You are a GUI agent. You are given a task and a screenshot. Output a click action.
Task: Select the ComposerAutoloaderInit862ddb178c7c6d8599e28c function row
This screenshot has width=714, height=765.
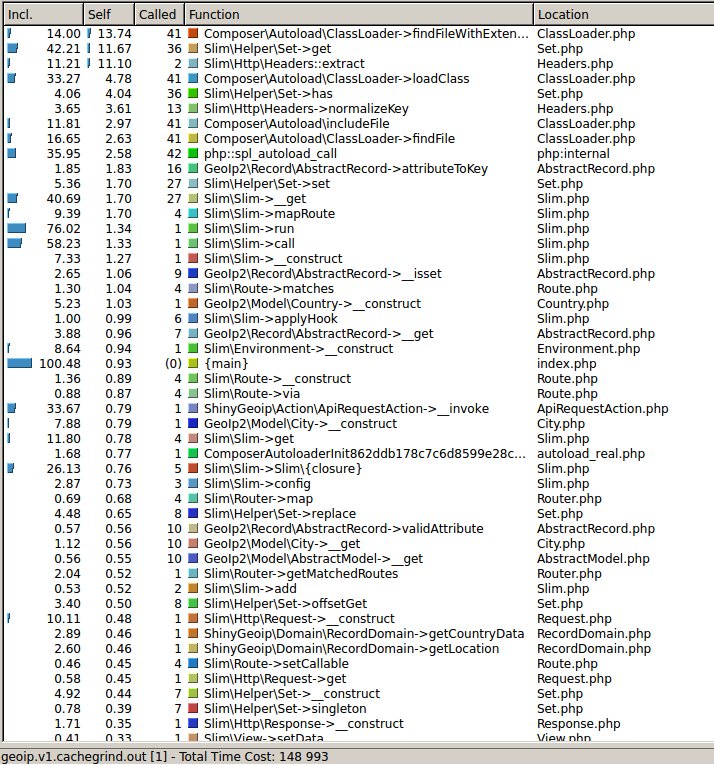coord(359,454)
